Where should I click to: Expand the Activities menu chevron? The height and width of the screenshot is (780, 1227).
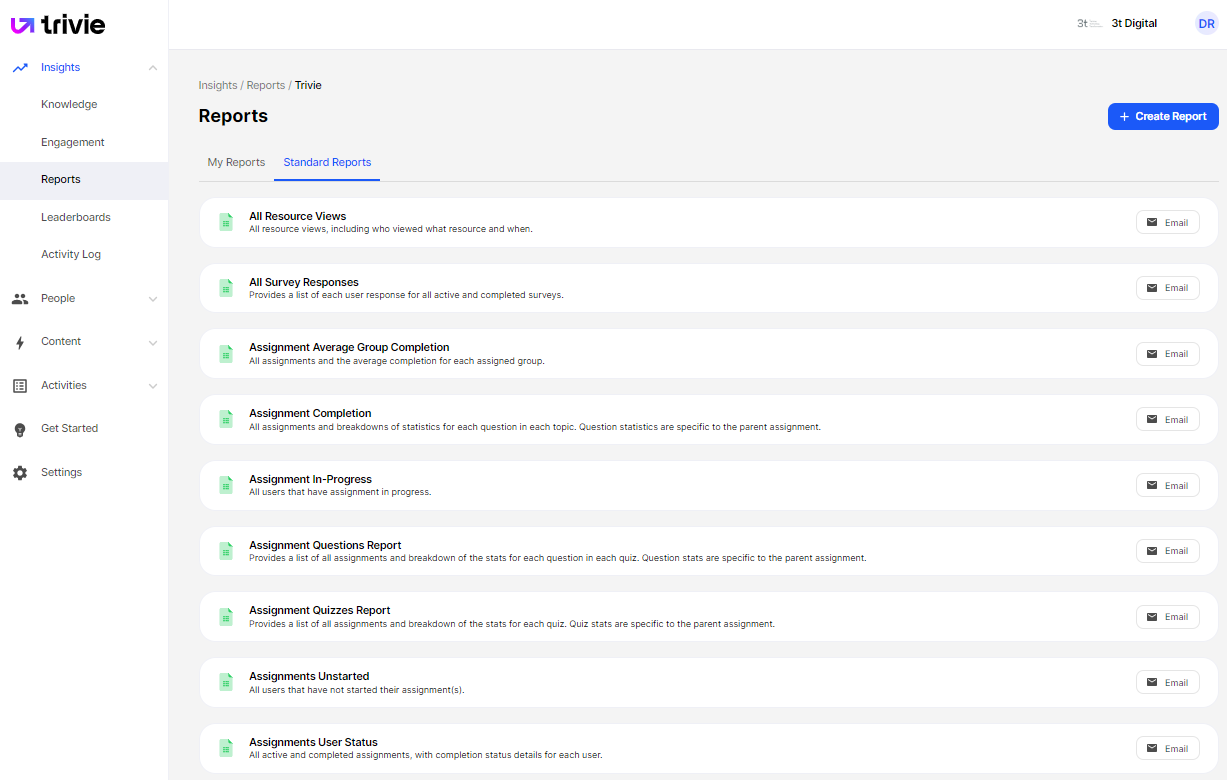152,386
